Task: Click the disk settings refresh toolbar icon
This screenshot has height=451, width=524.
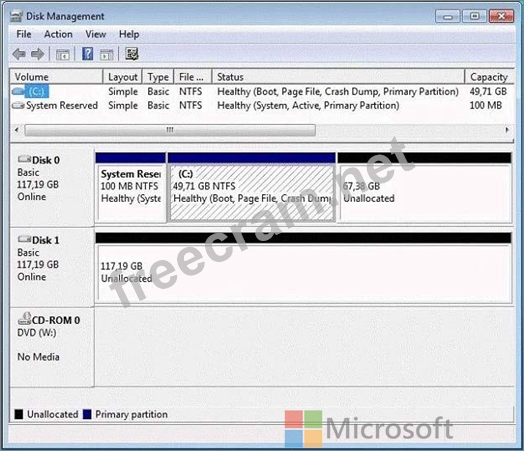Action: pos(132,54)
